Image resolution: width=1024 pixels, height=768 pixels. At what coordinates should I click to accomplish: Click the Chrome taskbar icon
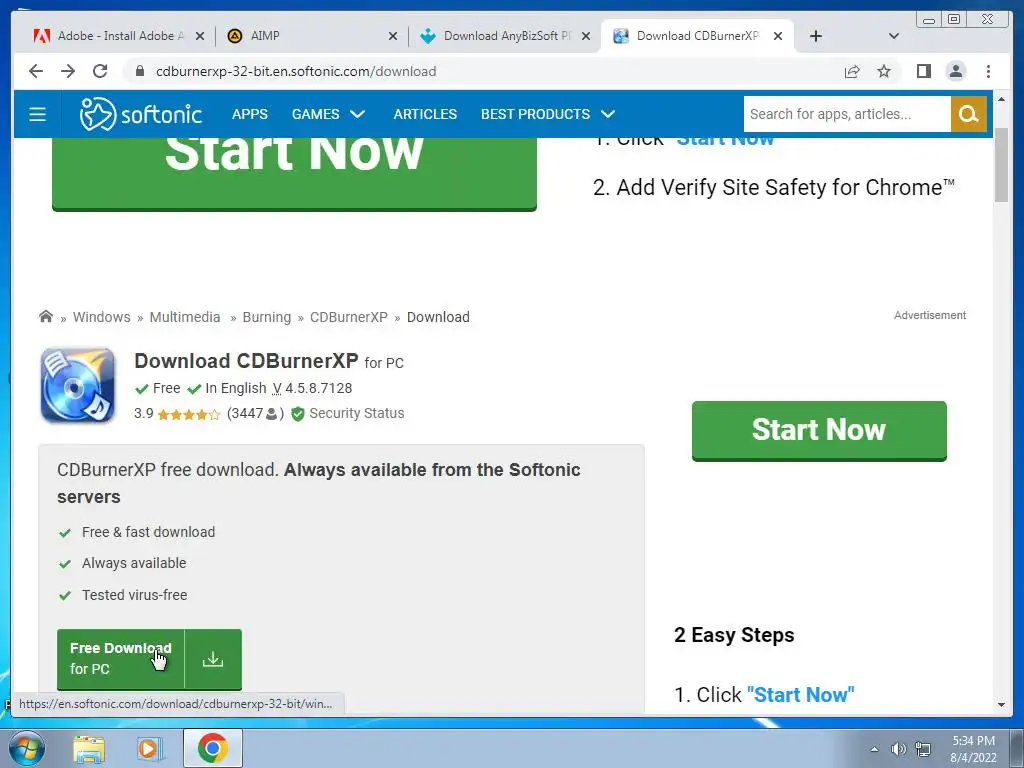(212, 748)
